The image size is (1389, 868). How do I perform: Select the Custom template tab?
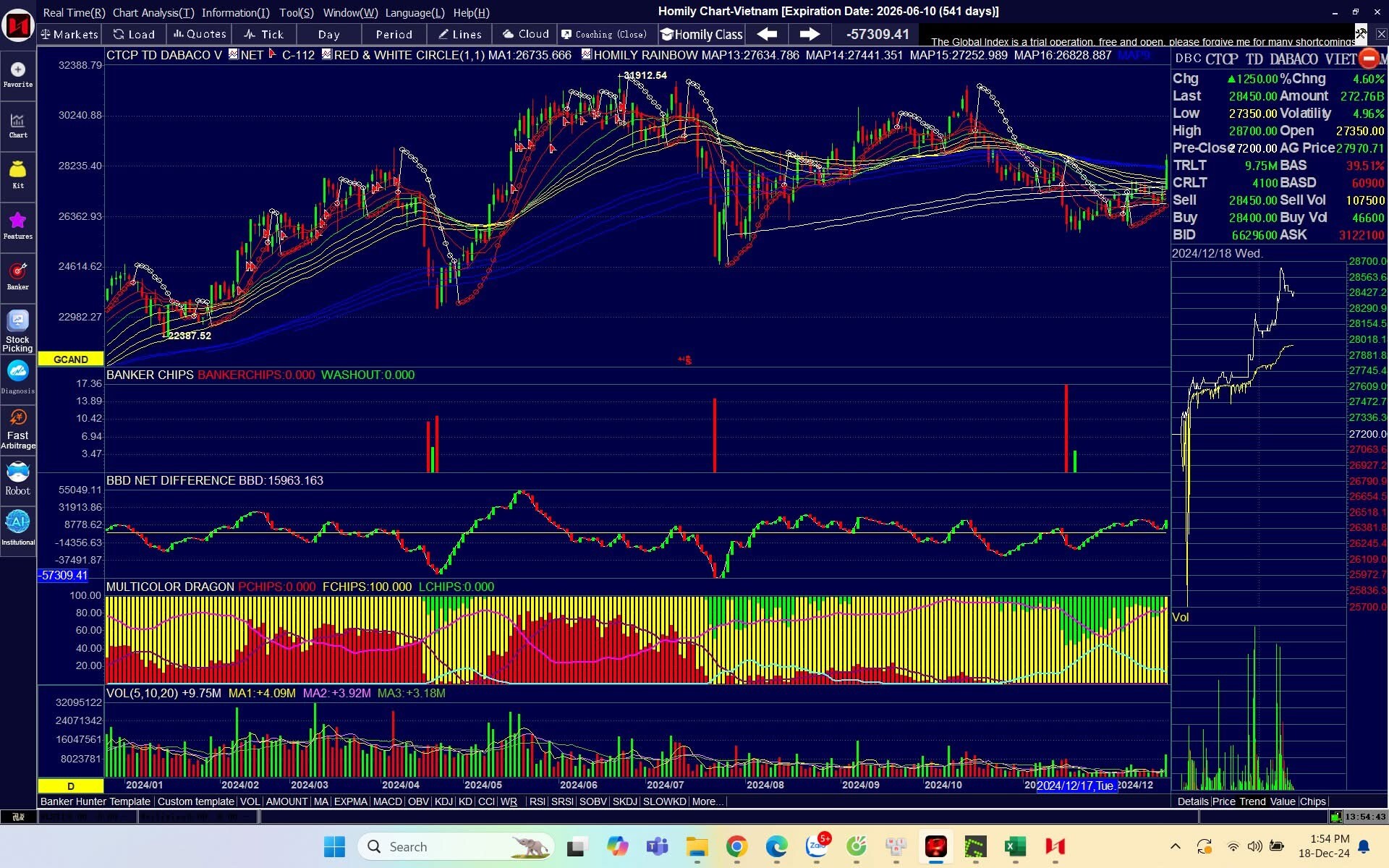click(x=195, y=801)
